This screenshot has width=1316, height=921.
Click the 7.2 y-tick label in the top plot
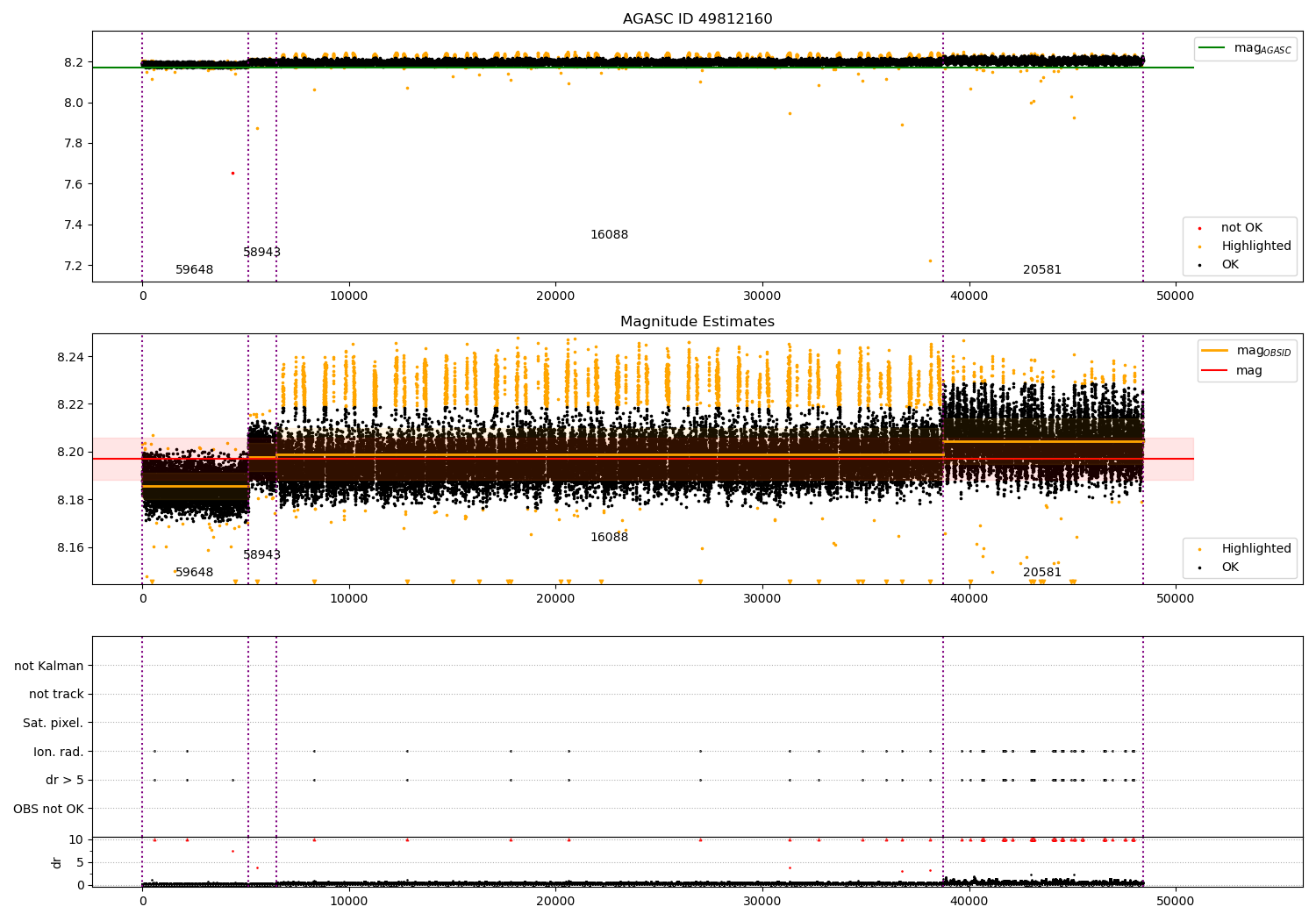(75, 266)
